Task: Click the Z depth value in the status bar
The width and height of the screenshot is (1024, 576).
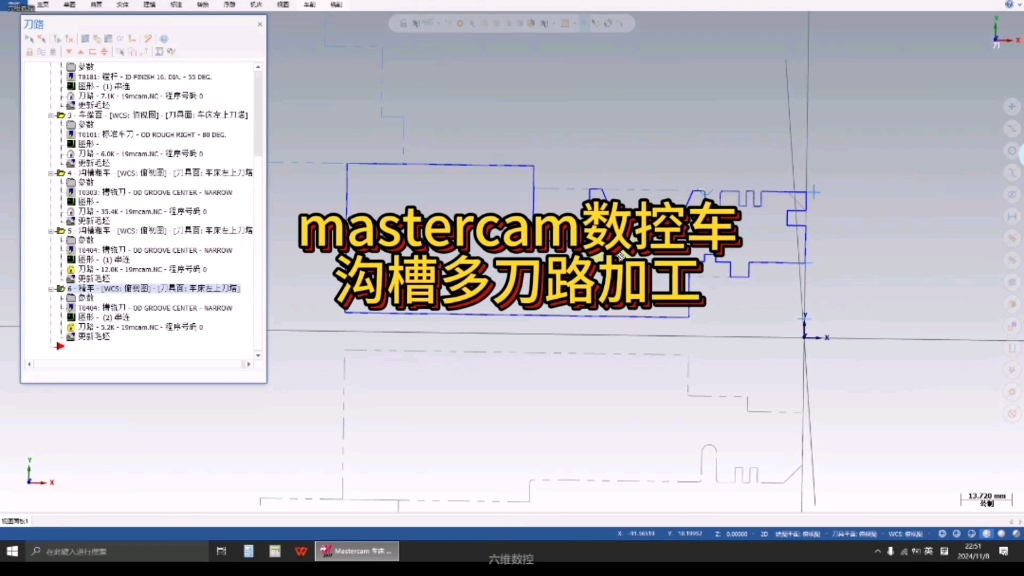Action: point(737,534)
